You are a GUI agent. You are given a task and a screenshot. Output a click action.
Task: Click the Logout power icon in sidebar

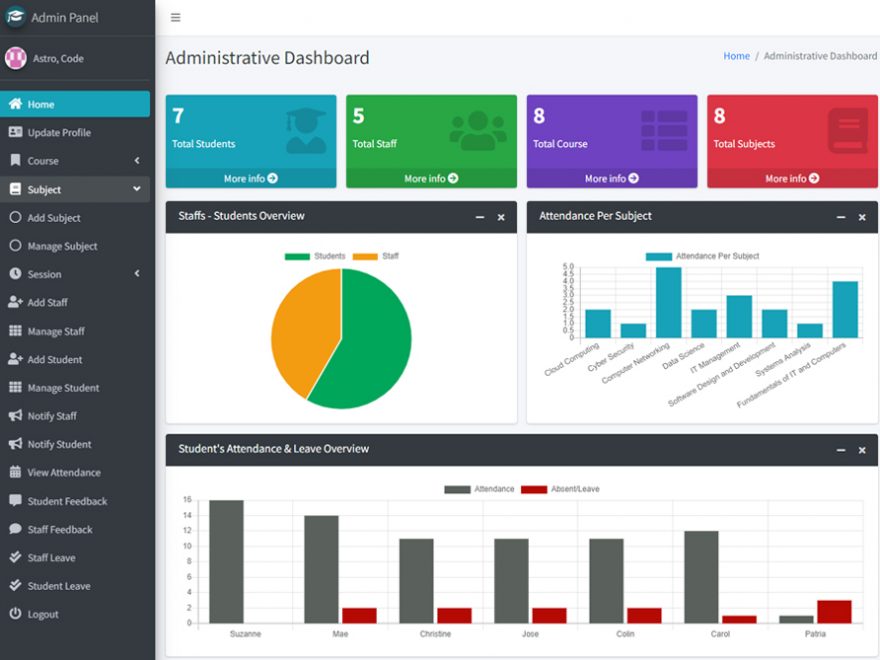click(x=15, y=614)
